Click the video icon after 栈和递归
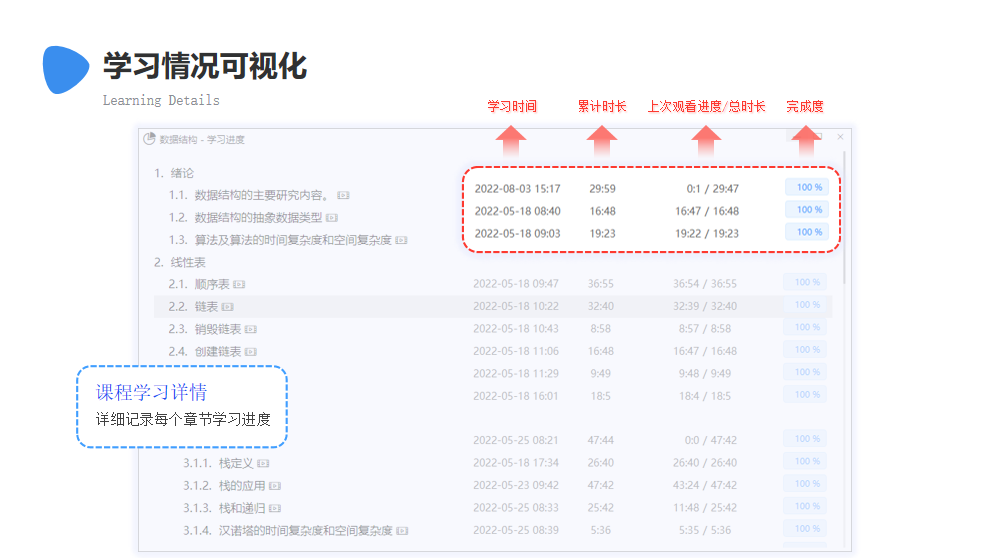995x558 pixels. (274, 508)
